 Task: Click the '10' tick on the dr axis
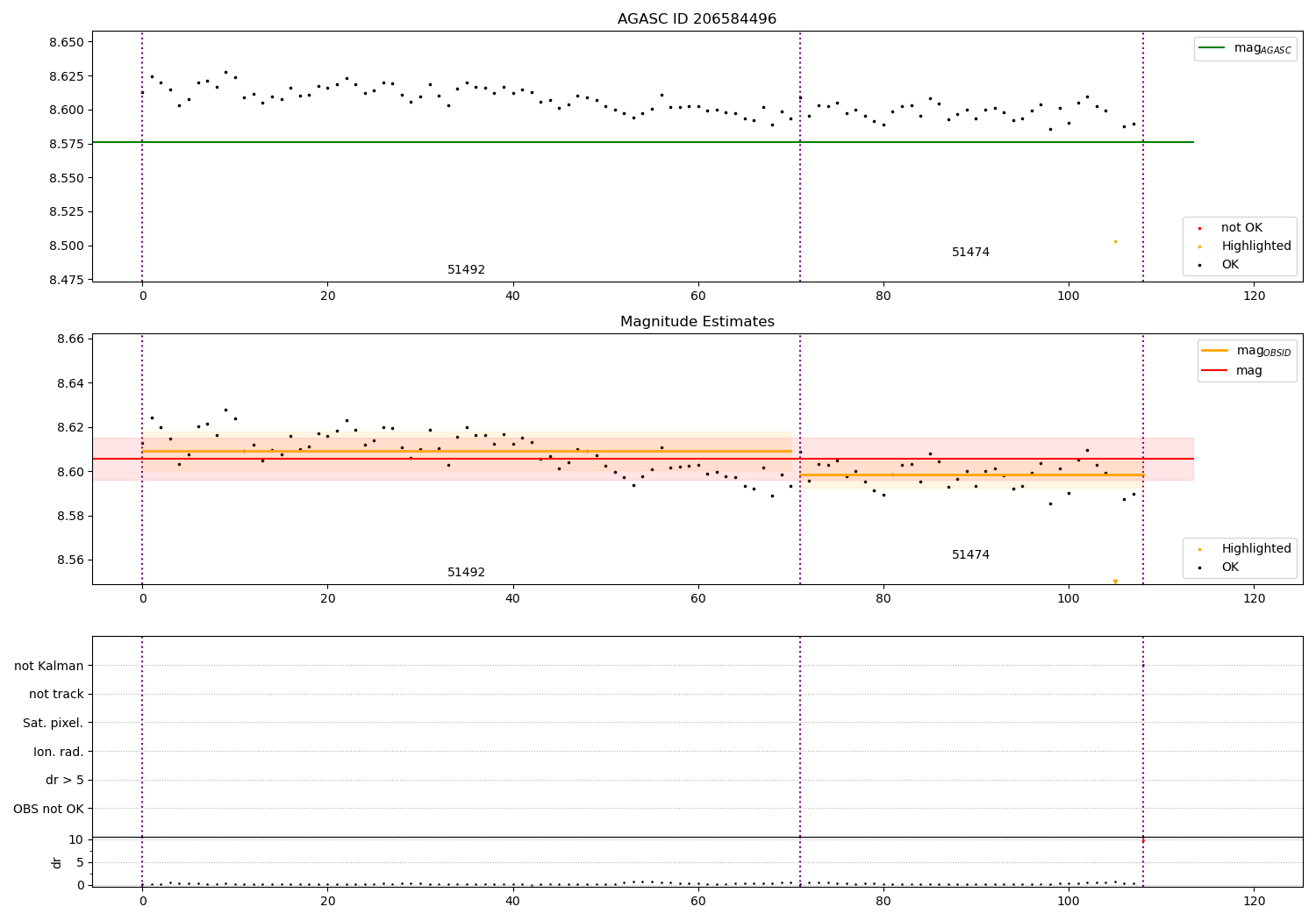tap(75, 839)
